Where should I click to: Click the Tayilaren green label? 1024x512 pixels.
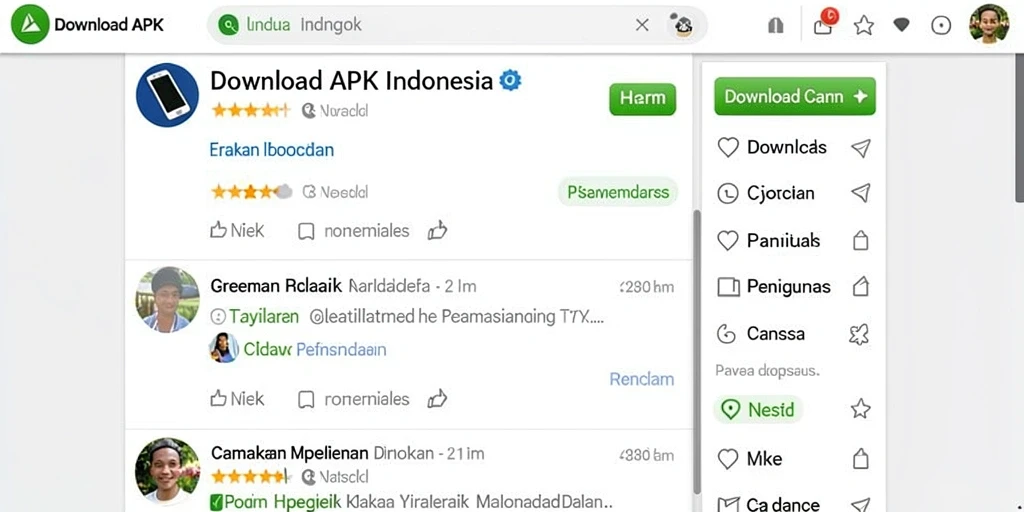pos(264,317)
